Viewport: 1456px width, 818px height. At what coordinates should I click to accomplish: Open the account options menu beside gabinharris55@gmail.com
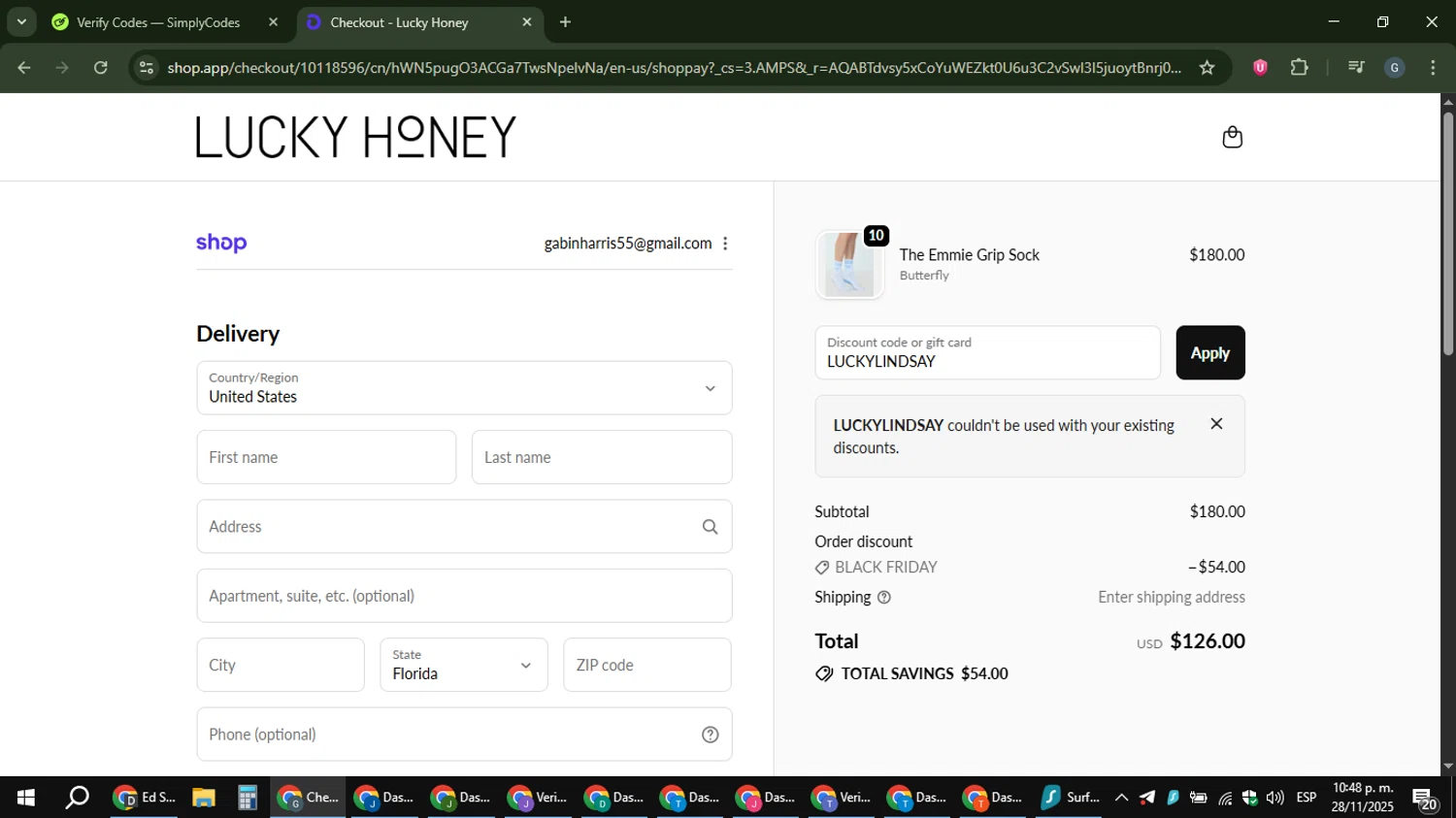[x=725, y=244]
